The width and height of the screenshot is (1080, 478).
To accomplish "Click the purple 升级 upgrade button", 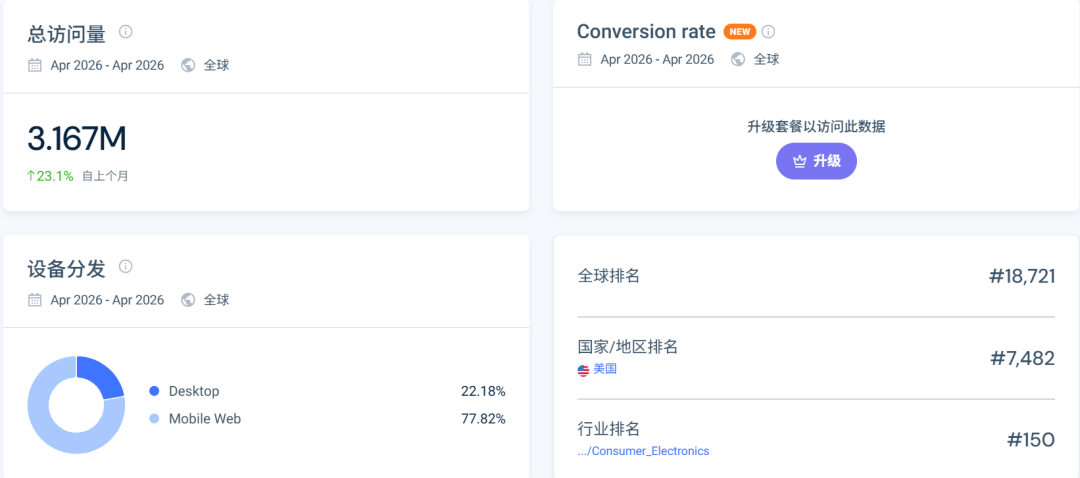I will click(x=816, y=161).
